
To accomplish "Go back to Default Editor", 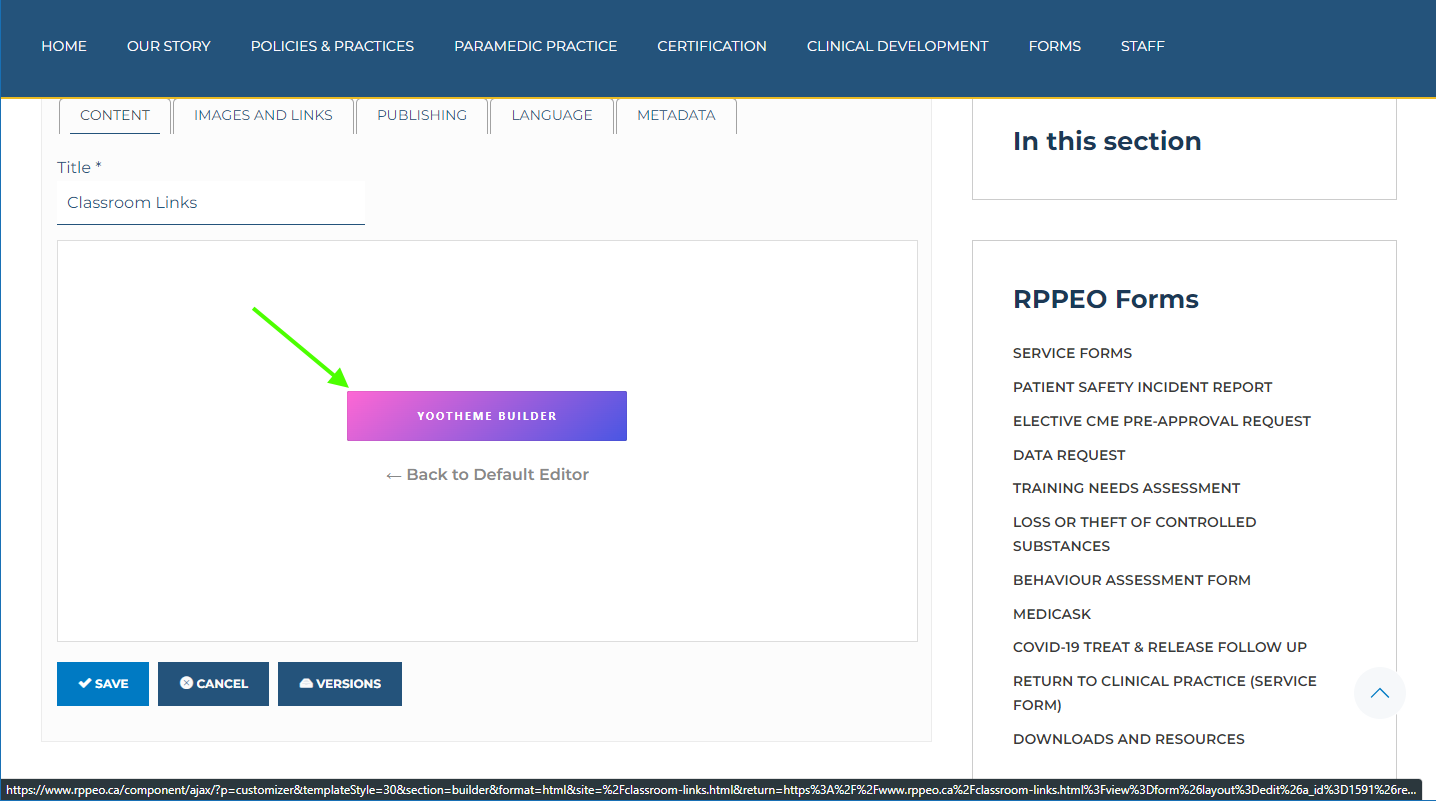I will coord(487,474).
